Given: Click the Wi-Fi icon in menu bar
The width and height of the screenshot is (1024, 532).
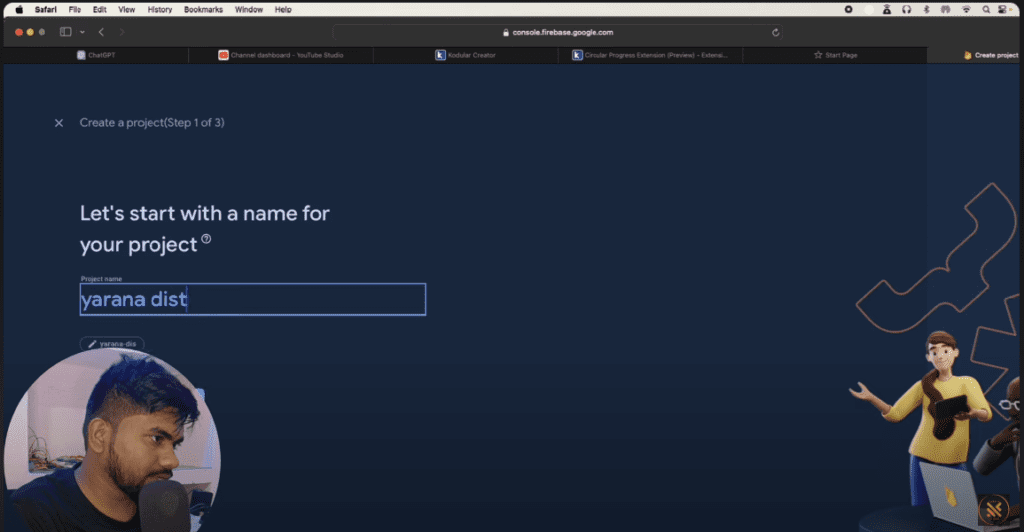Looking at the screenshot, I should 966,9.
